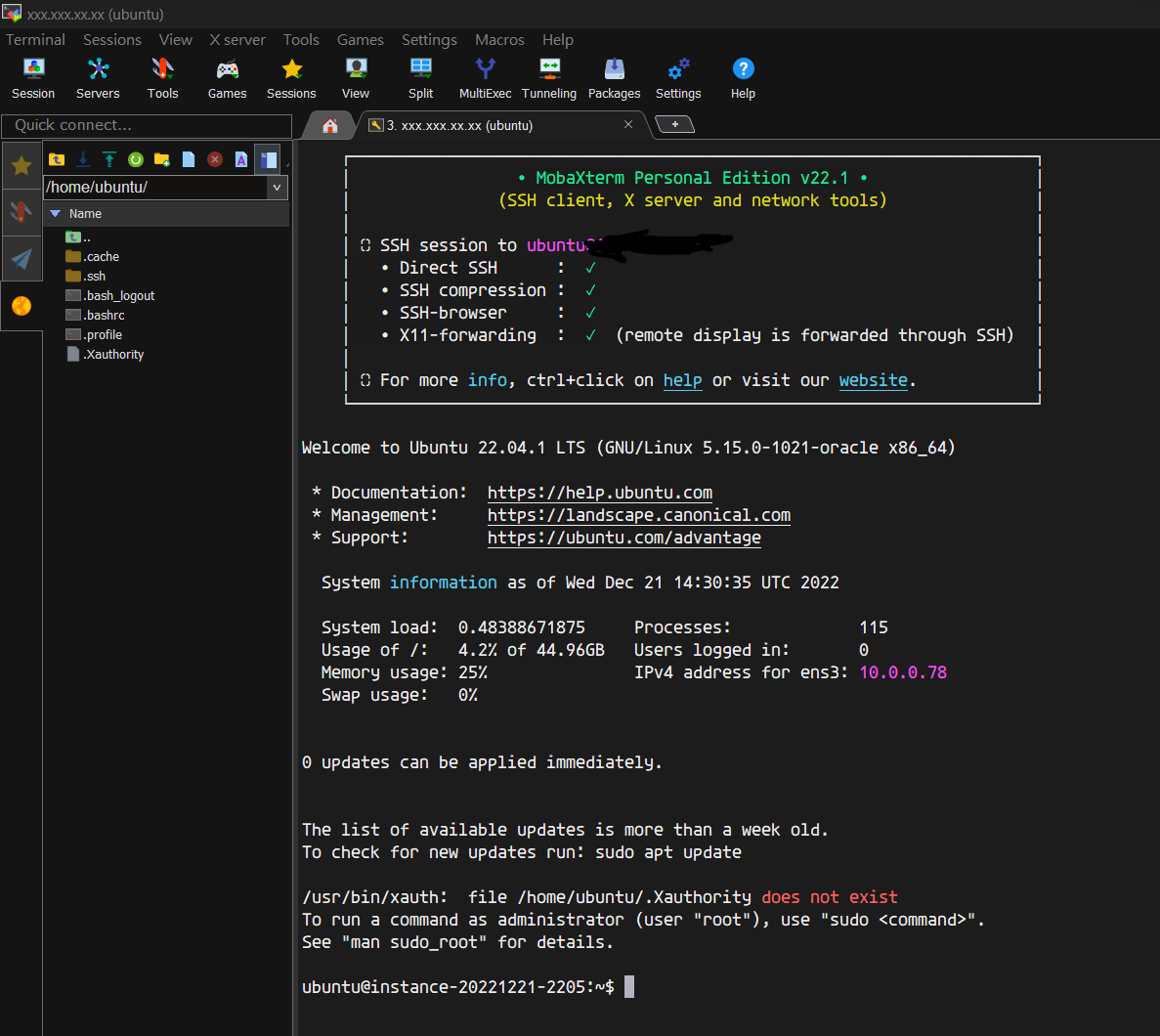Select the .bashrc file
The width and height of the screenshot is (1160, 1036).
[x=104, y=316]
